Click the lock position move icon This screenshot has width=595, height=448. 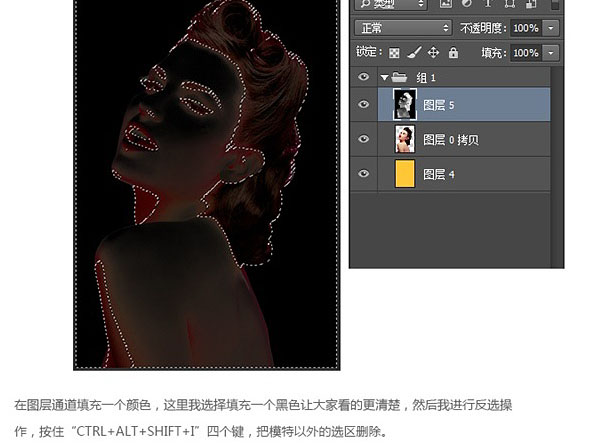click(433, 52)
